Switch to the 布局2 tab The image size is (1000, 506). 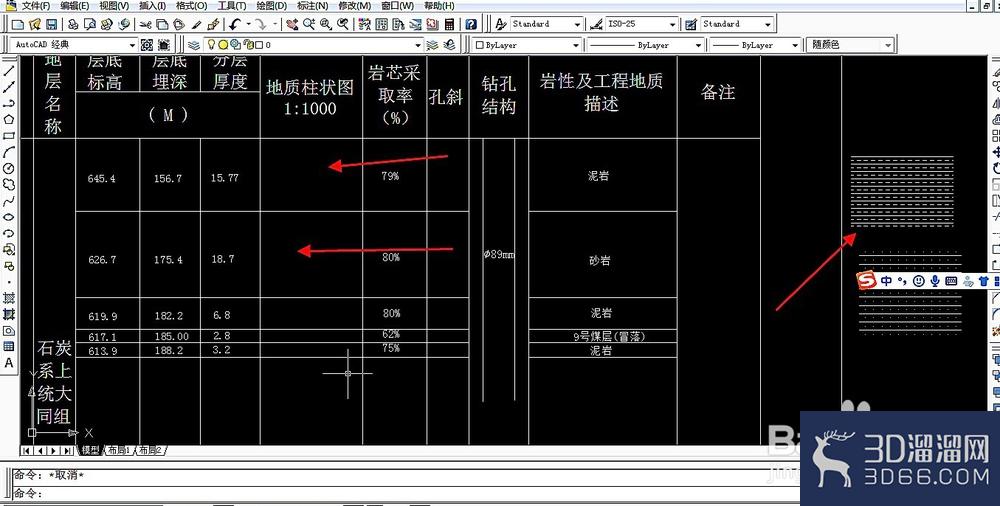tap(151, 450)
